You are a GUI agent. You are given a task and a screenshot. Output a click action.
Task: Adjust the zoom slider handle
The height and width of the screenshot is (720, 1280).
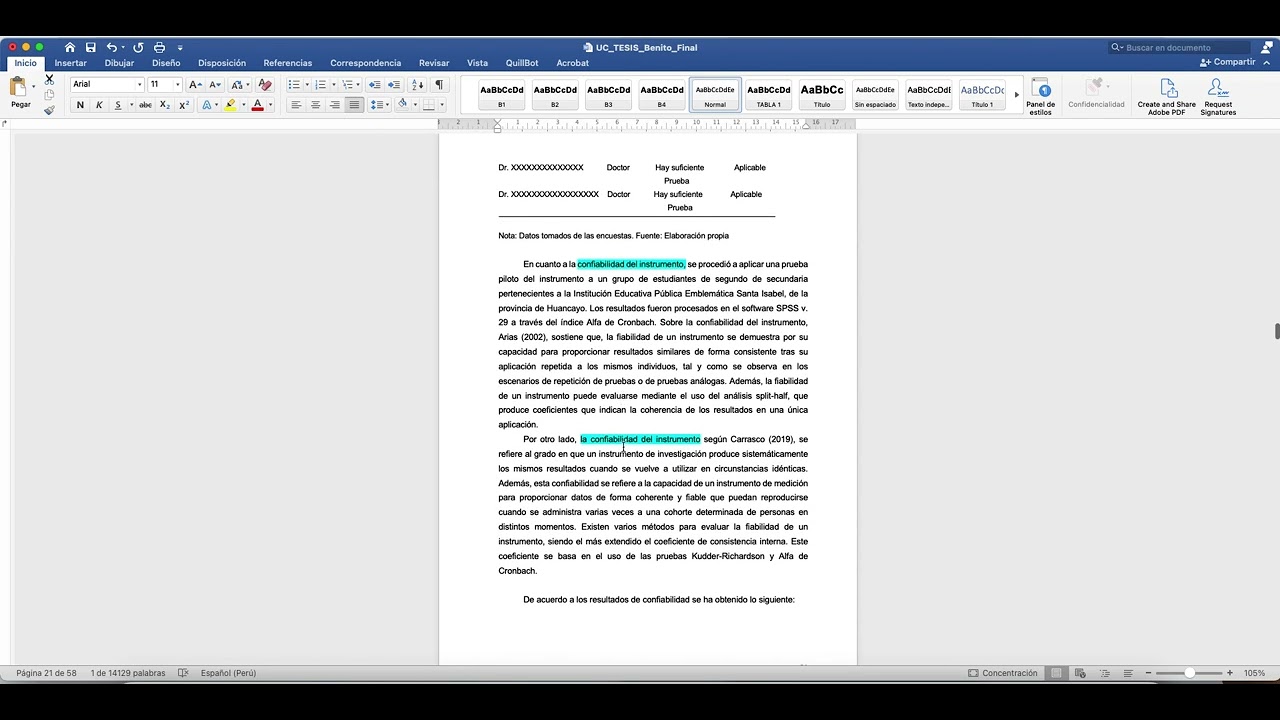tap(1189, 673)
